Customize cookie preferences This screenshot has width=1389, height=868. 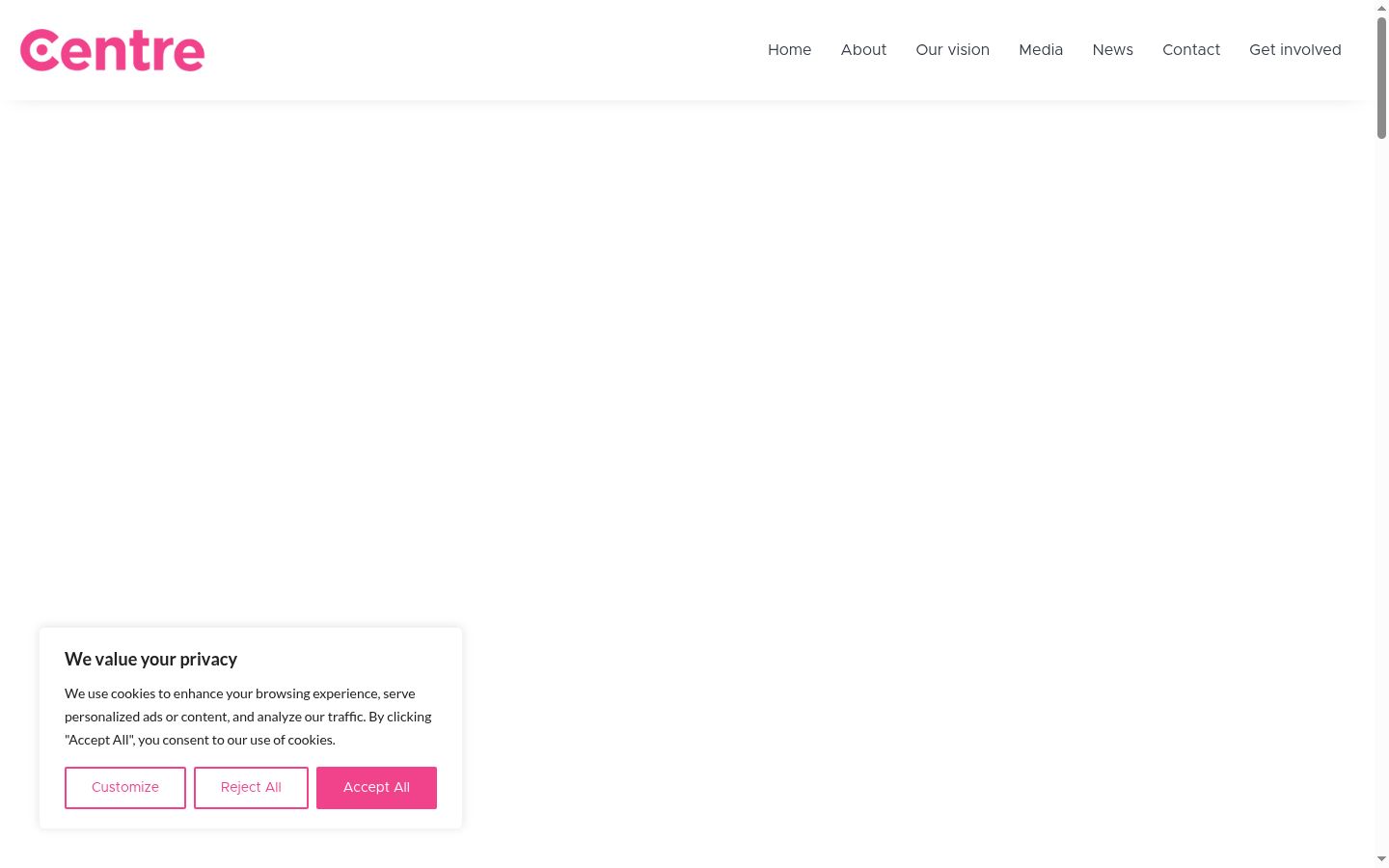[x=125, y=788]
